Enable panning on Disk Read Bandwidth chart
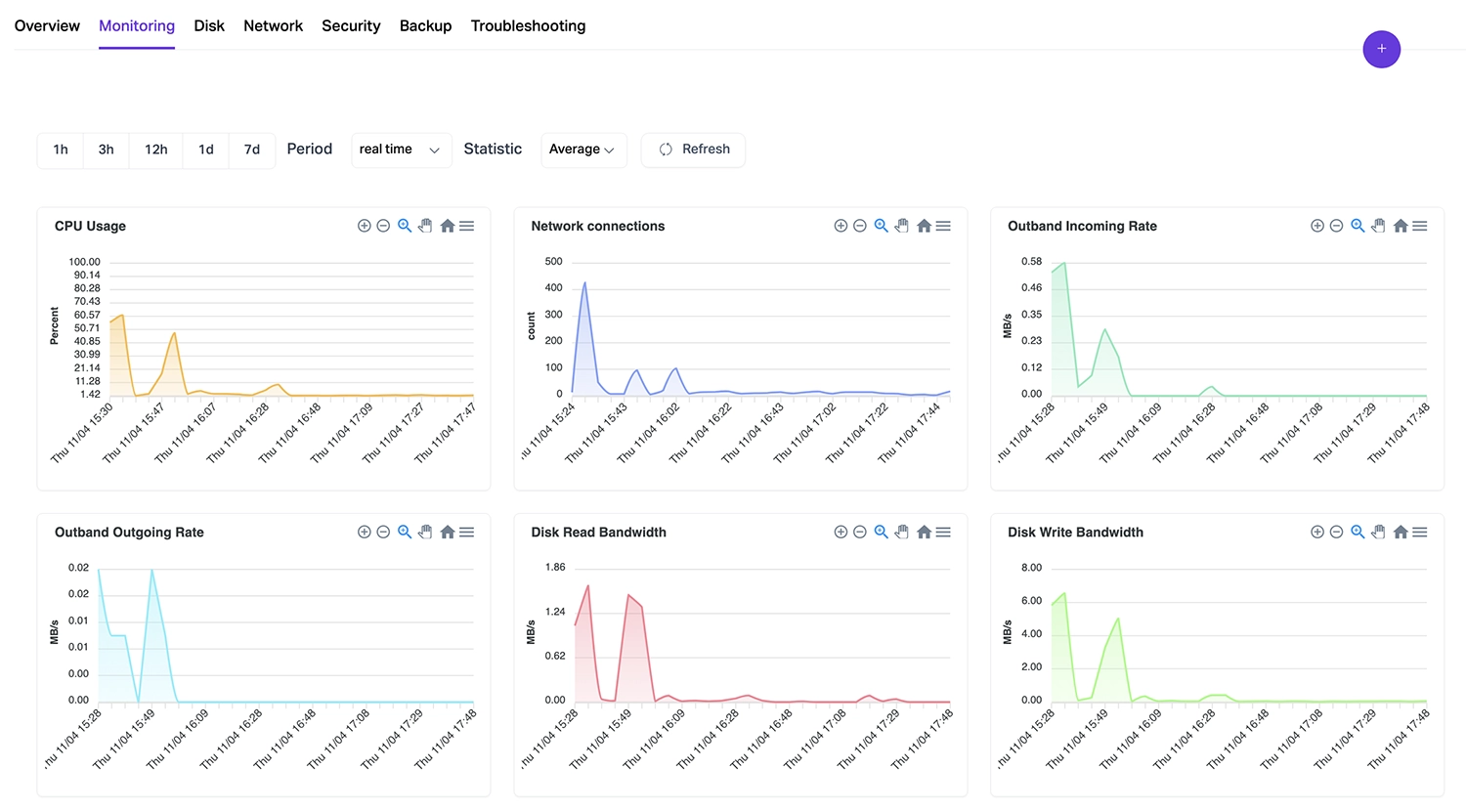 pyautogui.click(x=902, y=533)
